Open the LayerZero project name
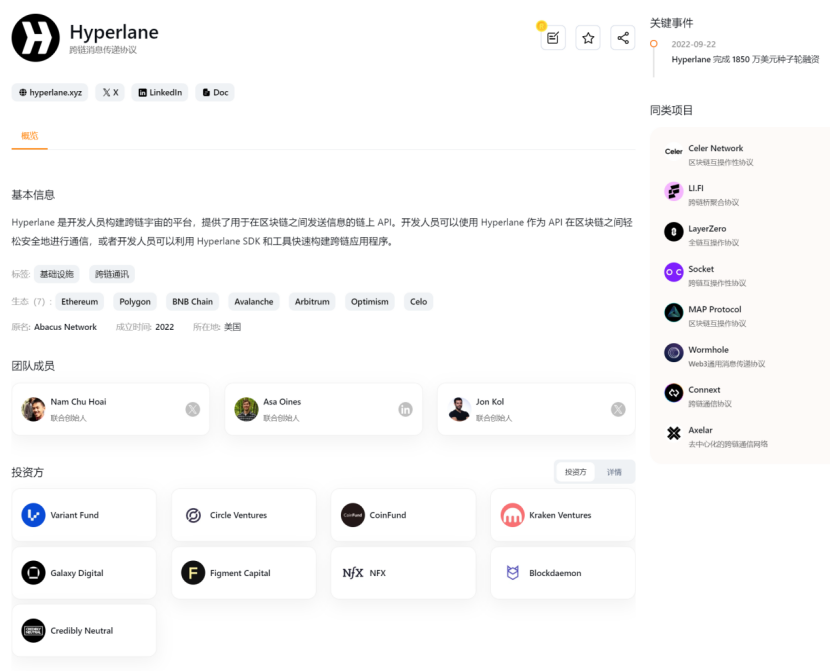The height and width of the screenshot is (671, 831). pos(707,228)
